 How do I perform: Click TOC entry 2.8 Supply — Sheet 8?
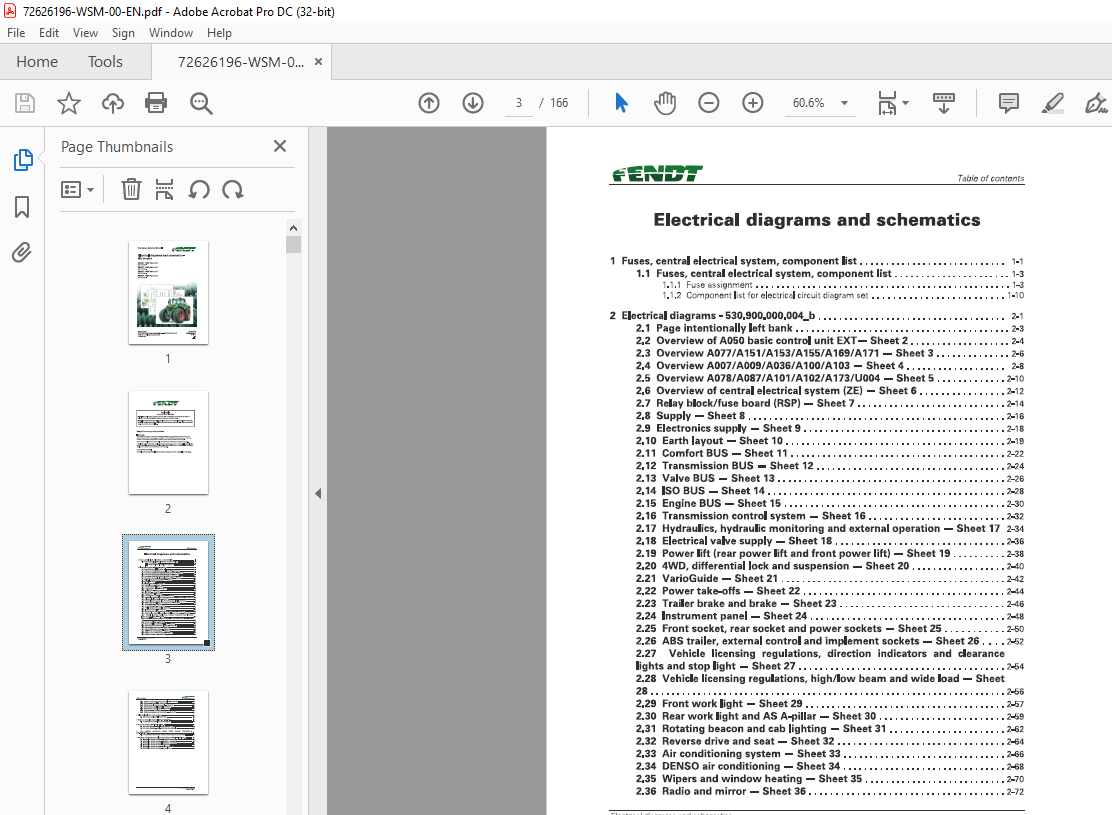pos(830,416)
